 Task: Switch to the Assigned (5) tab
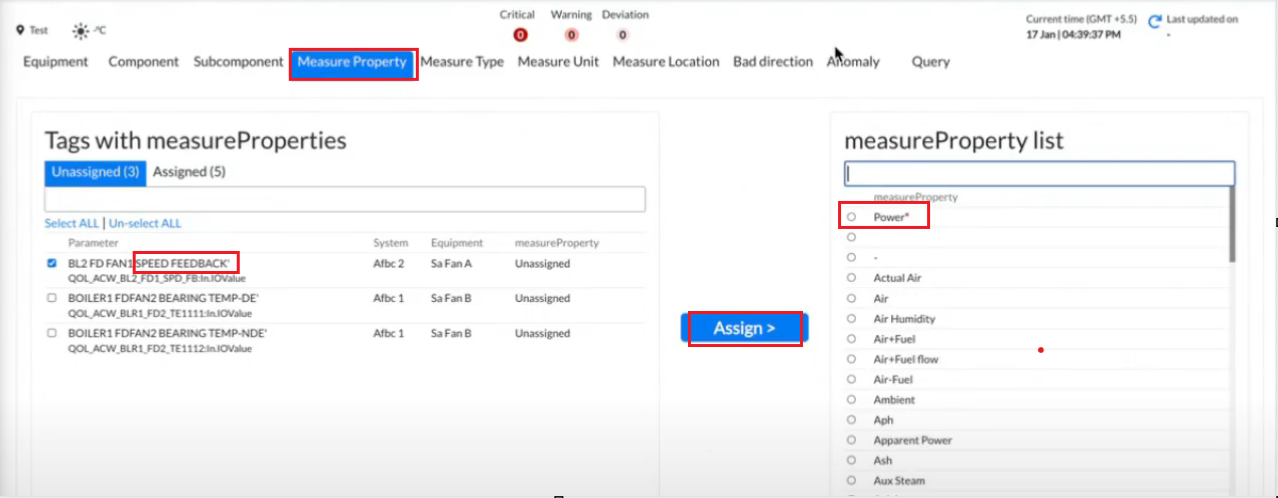pyautogui.click(x=188, y=172)
